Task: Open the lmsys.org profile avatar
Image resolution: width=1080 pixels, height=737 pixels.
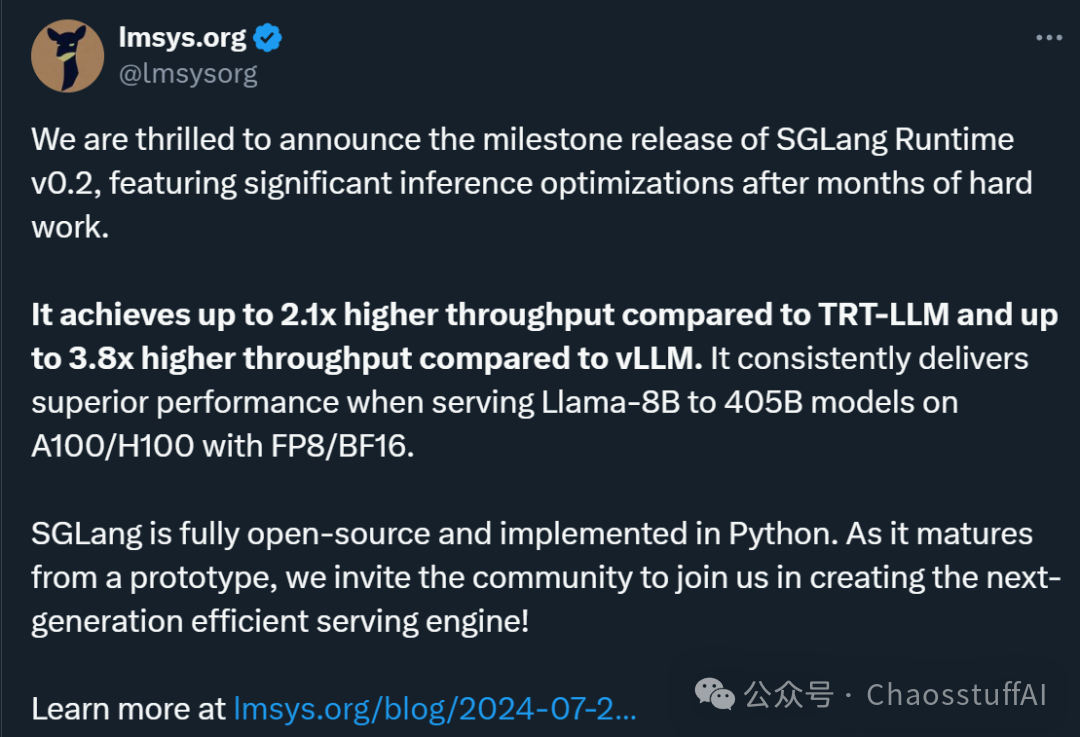Action: 68,56
